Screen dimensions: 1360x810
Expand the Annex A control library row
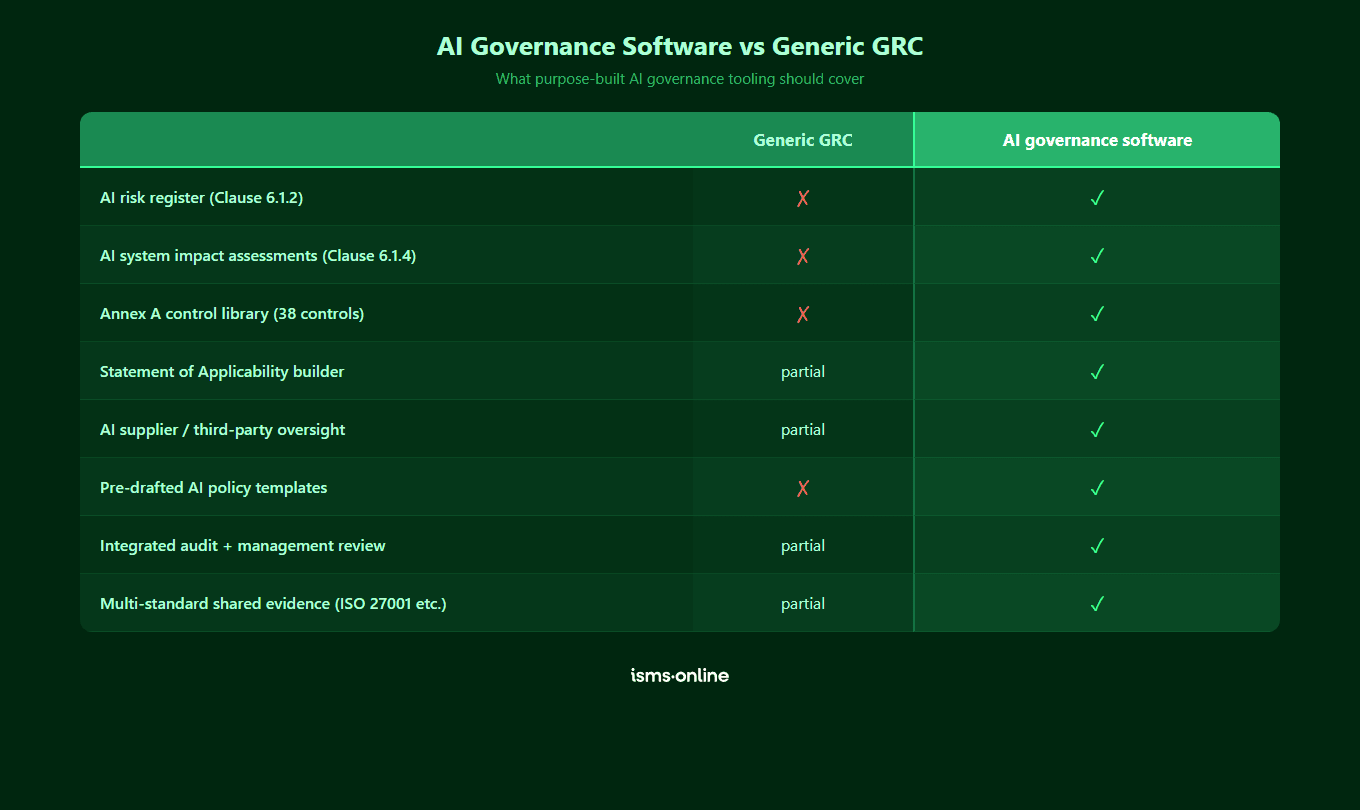[x=232, y=313]
